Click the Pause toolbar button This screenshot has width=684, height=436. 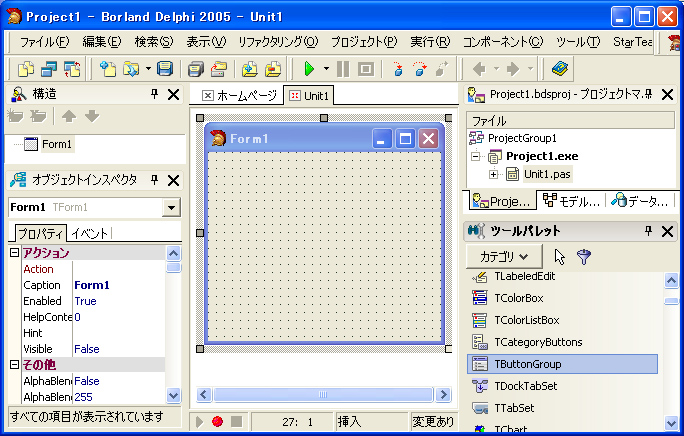pyautogui.click(x=343, y=69)
